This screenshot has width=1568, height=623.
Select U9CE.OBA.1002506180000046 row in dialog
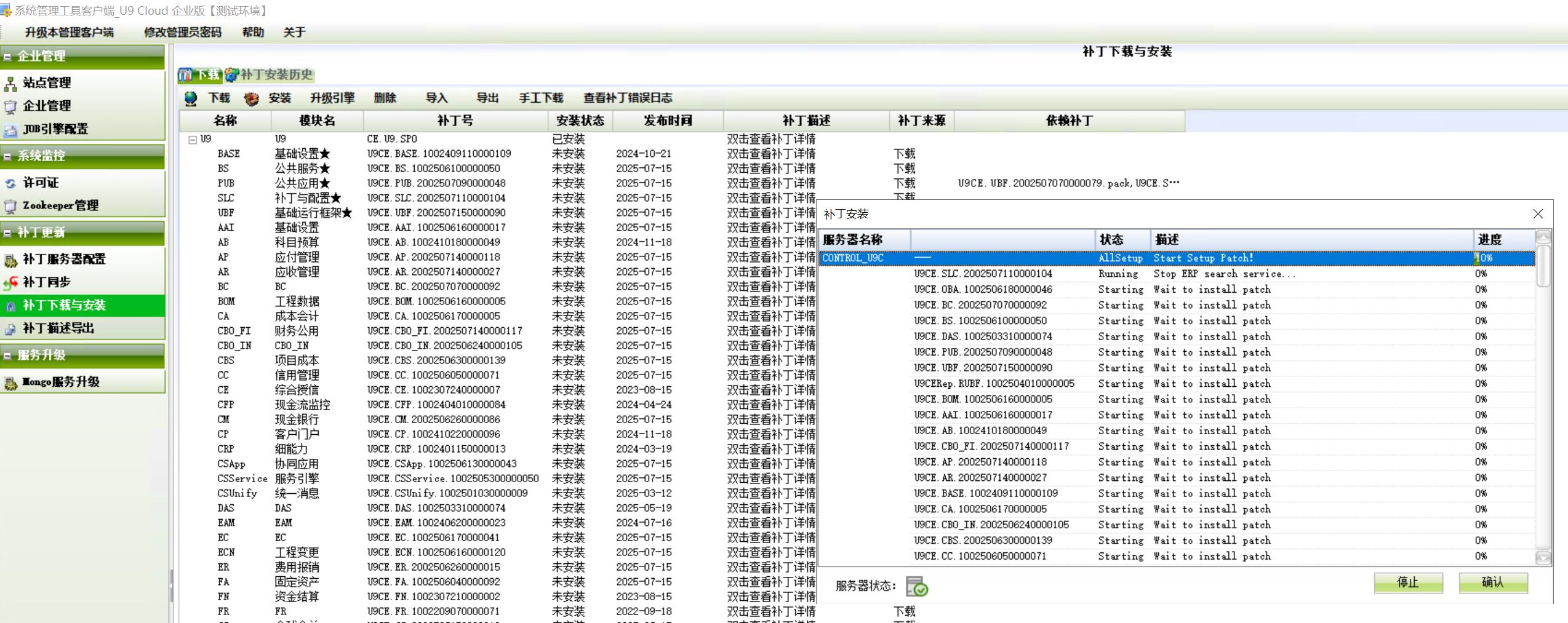[1177, 290]
